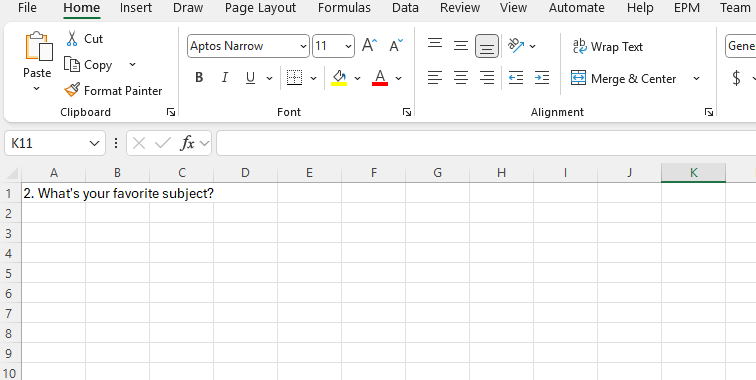Open the number format General dropdown
This screenshot has width=756, height=380.
(x=741, y=46)
